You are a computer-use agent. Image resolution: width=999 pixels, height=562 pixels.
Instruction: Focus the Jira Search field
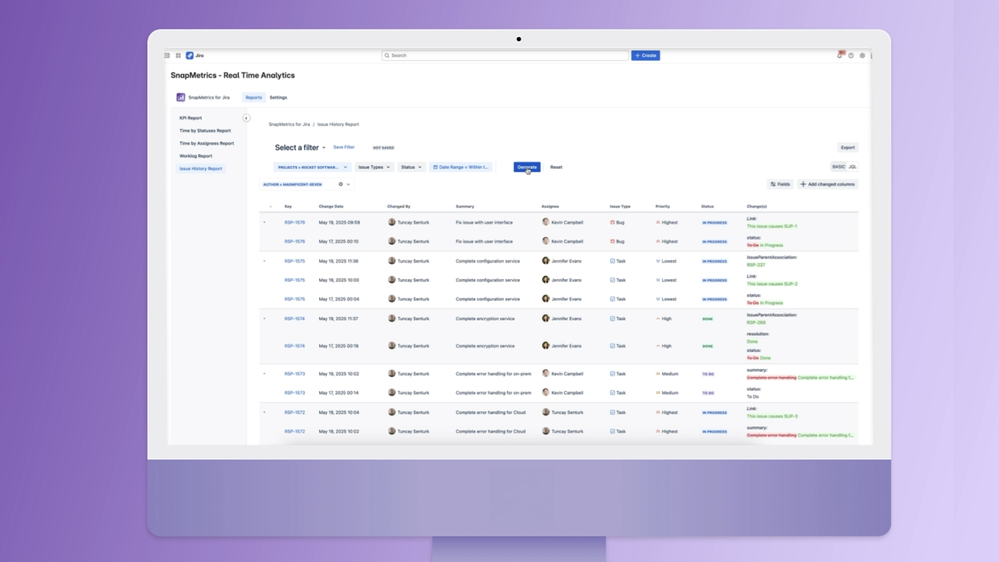tap(505, 55)
